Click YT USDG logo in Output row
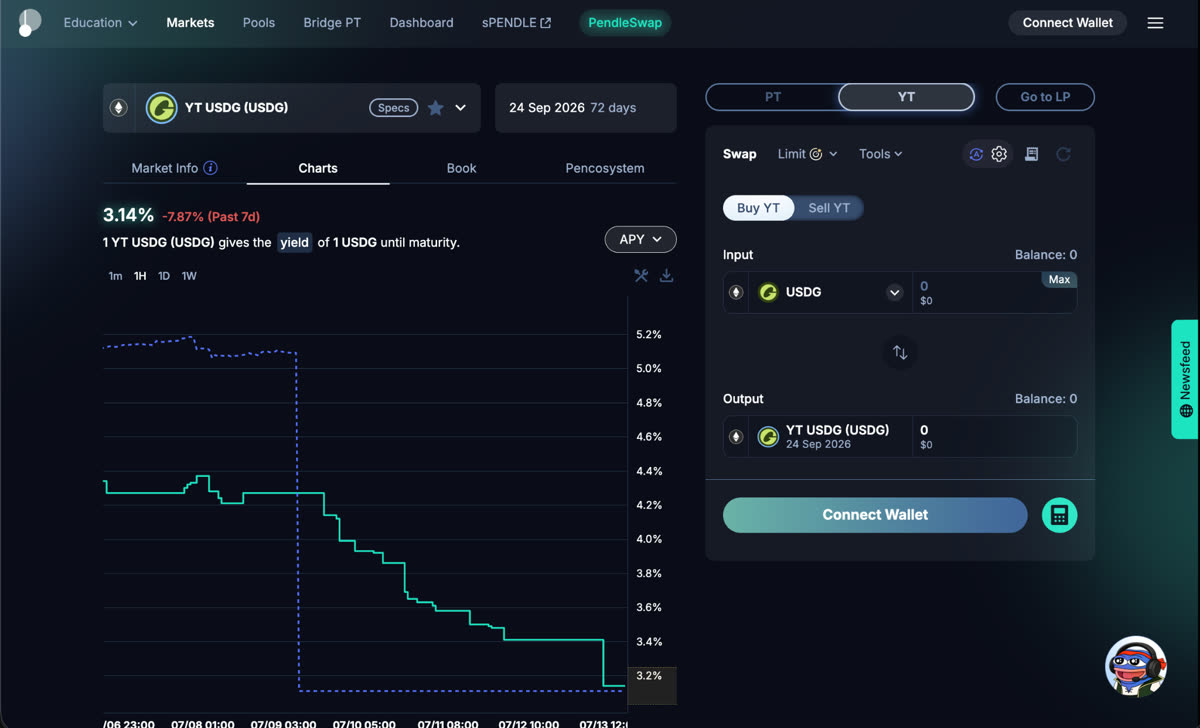Image resolution: width=1200 pixels, height=728 pixels. [x=768, y=437]
